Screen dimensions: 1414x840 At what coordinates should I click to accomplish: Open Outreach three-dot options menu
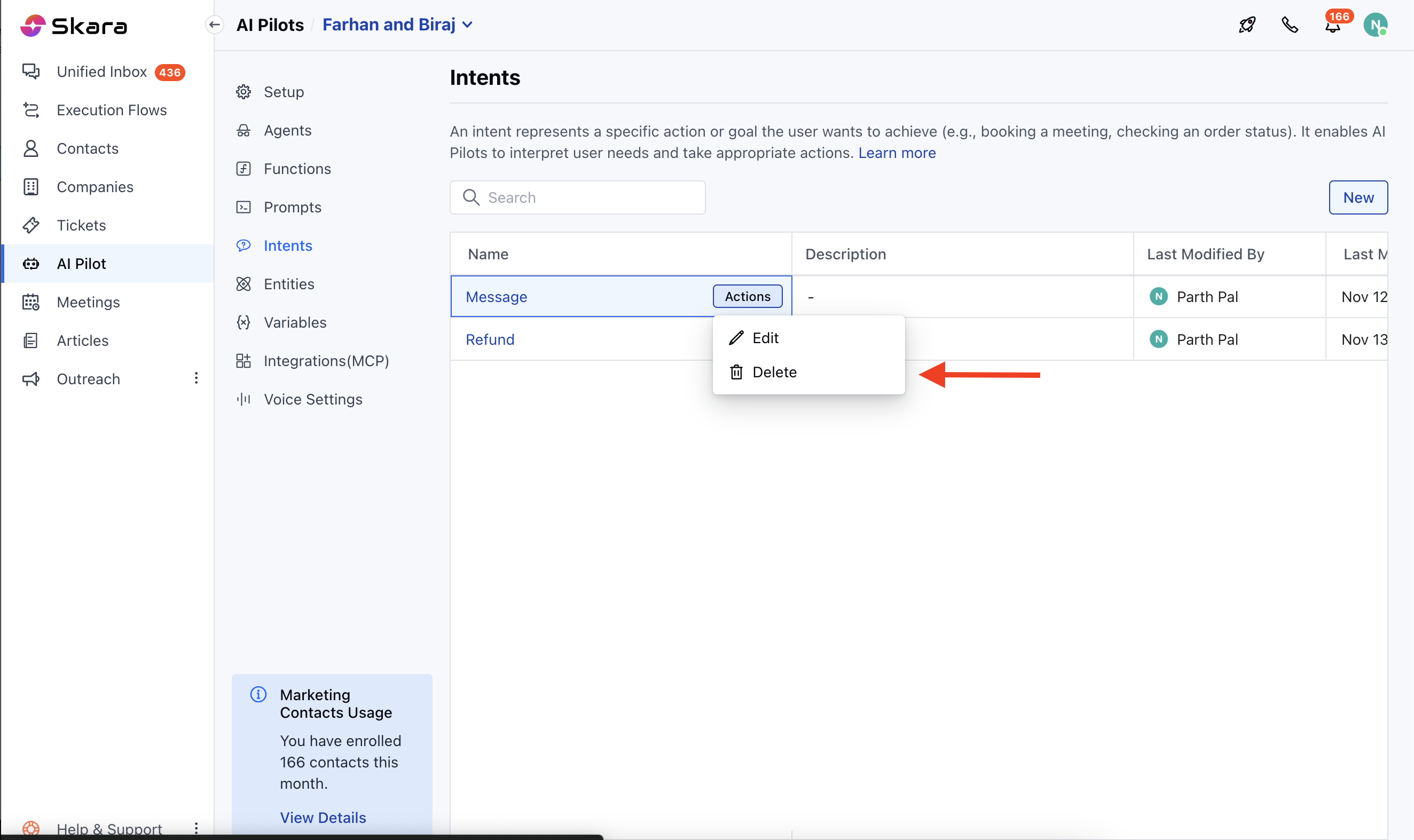[196, 378]
